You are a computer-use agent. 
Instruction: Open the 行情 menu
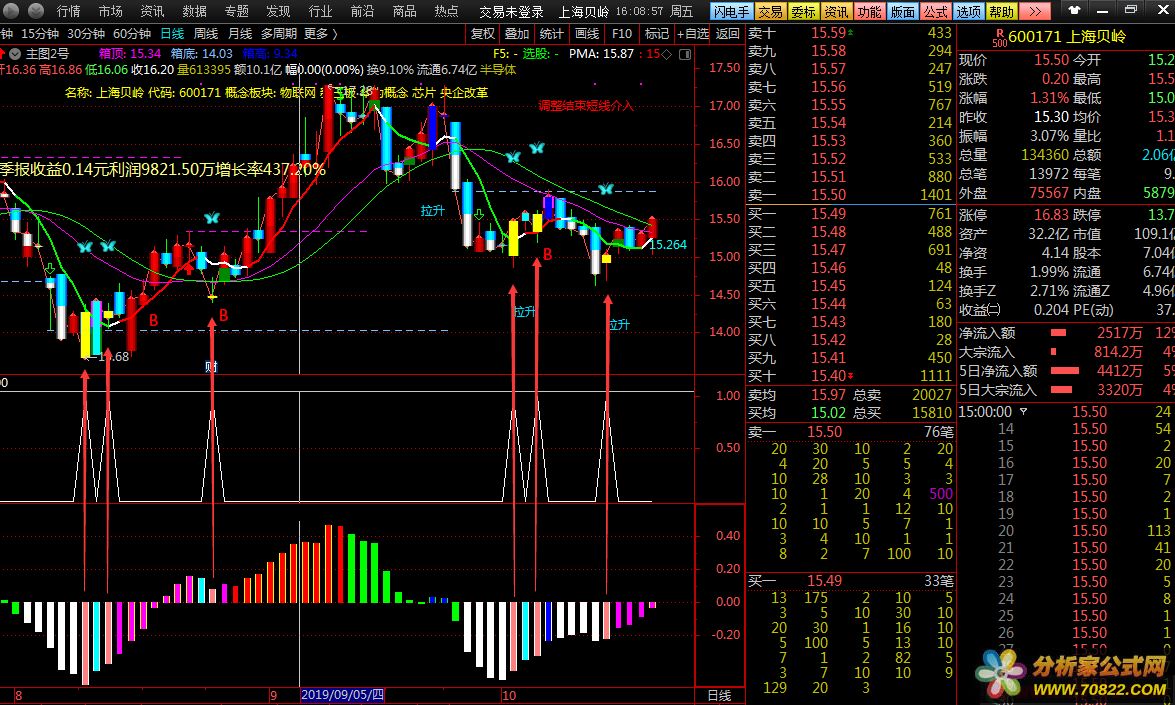tap(68, 11)
